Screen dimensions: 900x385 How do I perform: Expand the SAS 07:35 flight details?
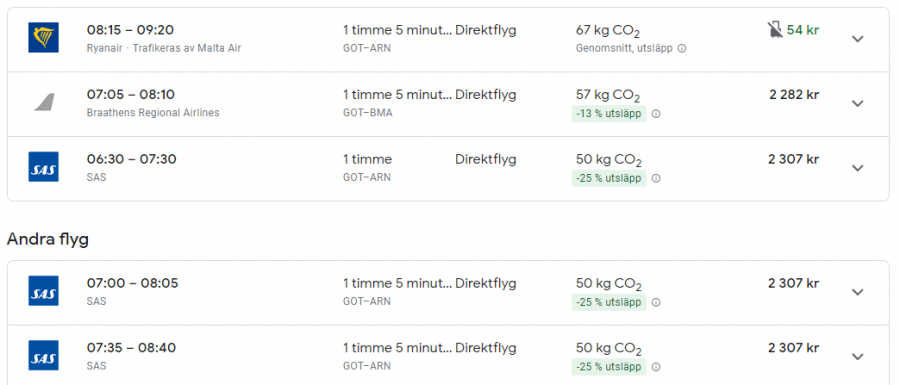pos(858,357)
